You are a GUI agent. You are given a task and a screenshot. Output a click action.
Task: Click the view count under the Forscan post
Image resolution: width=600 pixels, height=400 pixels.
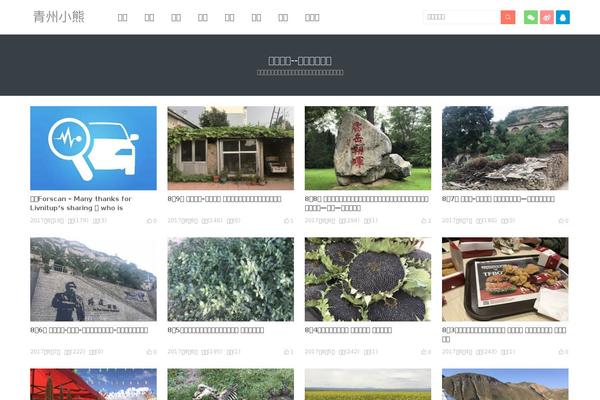pos(78,220)
